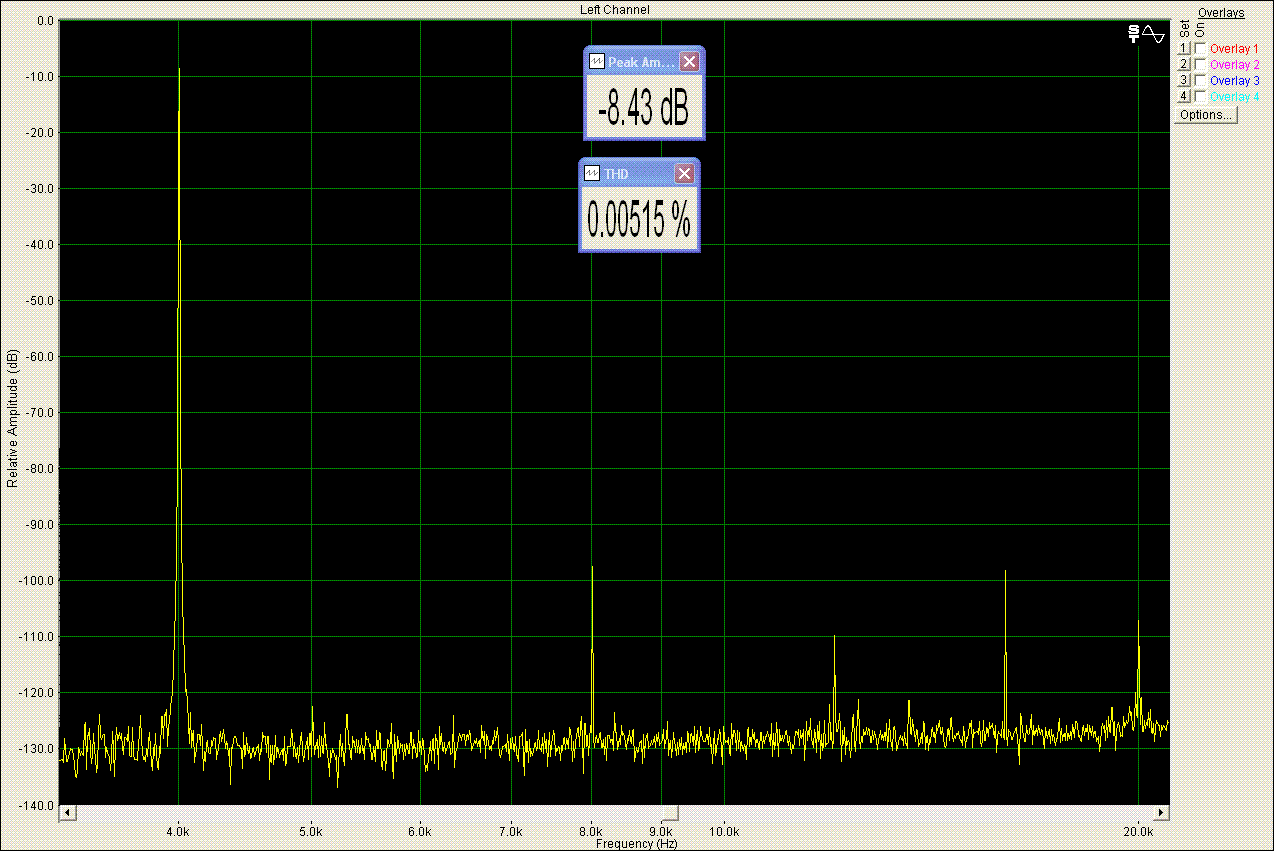
Task: Click the Peak Amplitude window's title icon
Action: point(597,62)
